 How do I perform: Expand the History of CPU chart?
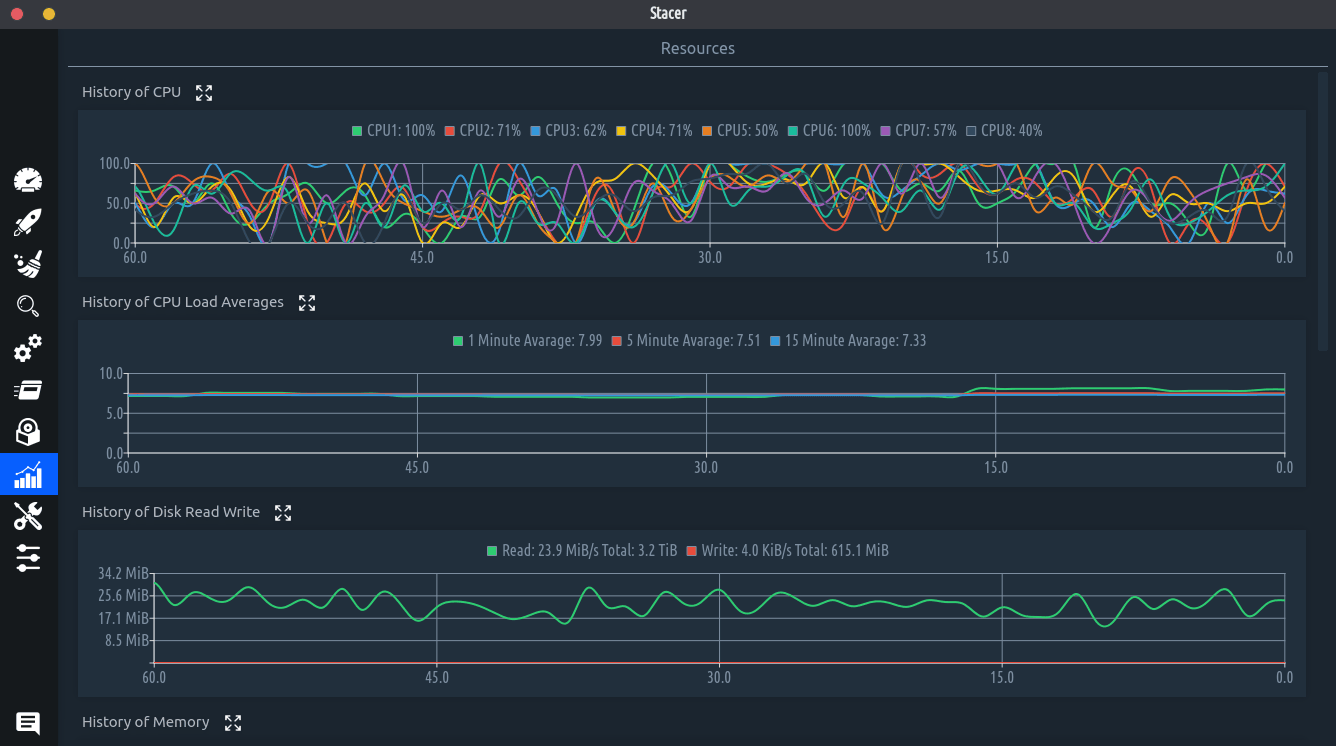[204, 93]
